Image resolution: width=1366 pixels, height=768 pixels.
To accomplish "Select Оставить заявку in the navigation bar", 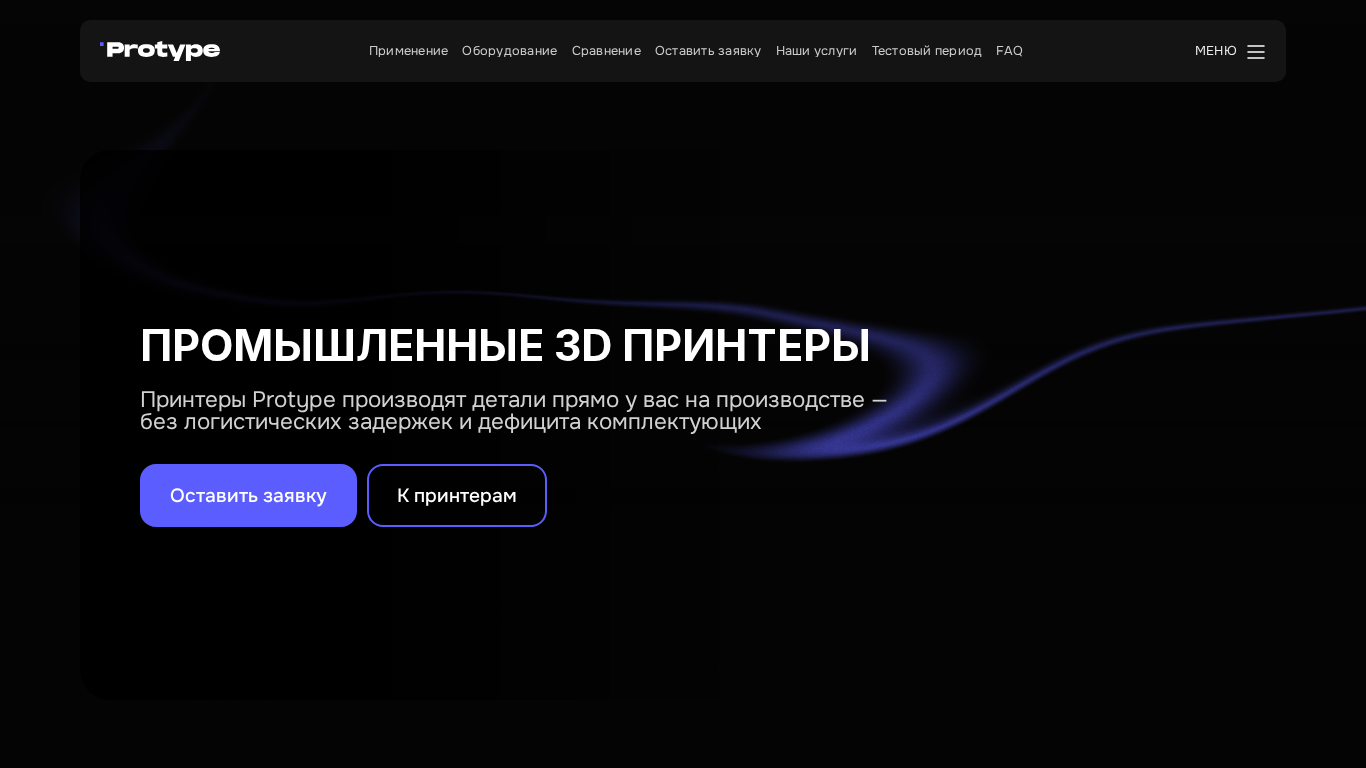I will [x=708, y=50].
